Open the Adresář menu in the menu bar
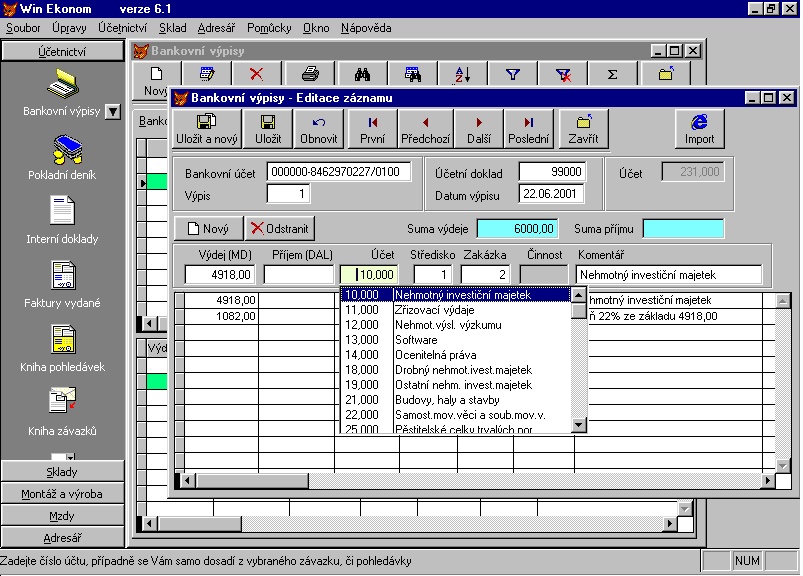 (x=216, y=28)
